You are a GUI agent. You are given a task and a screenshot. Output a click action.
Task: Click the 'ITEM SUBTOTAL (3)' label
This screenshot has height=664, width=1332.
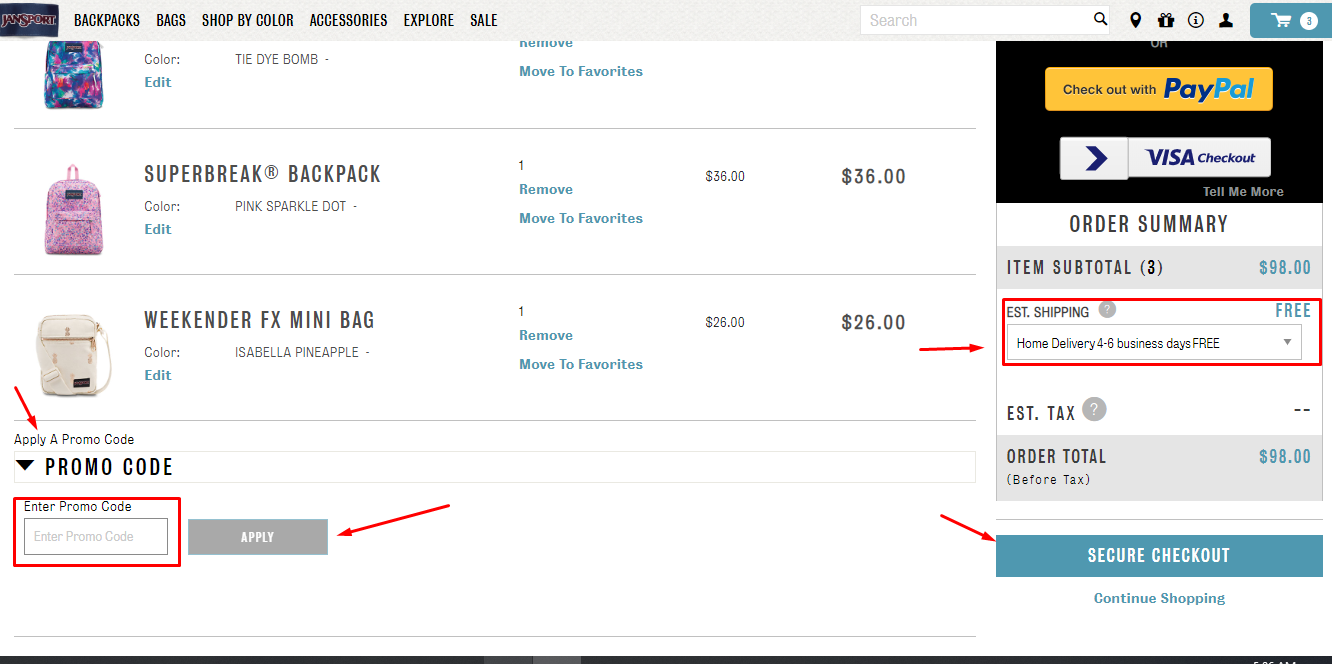pyautogui.click(x=1085, y=268)
